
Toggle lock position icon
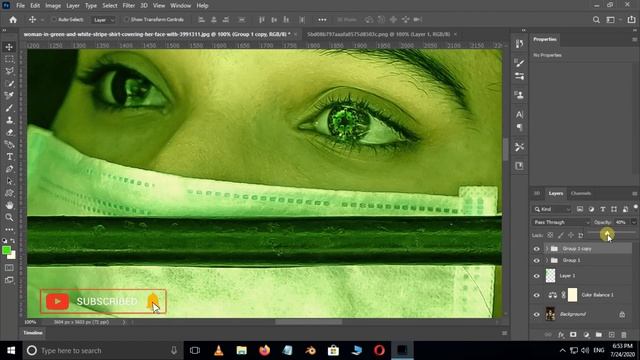(571, 235)
